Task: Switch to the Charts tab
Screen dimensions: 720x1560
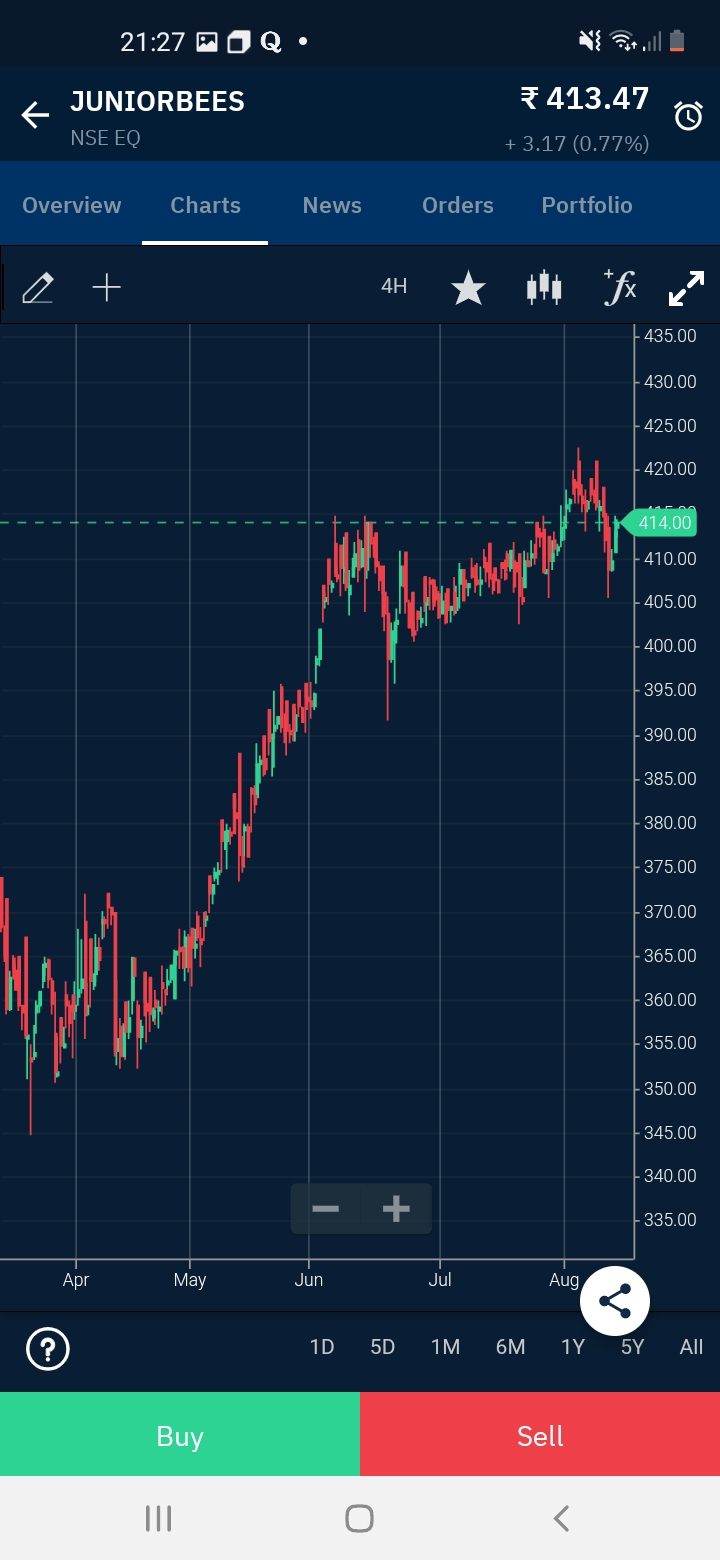Action: point(205,205)
